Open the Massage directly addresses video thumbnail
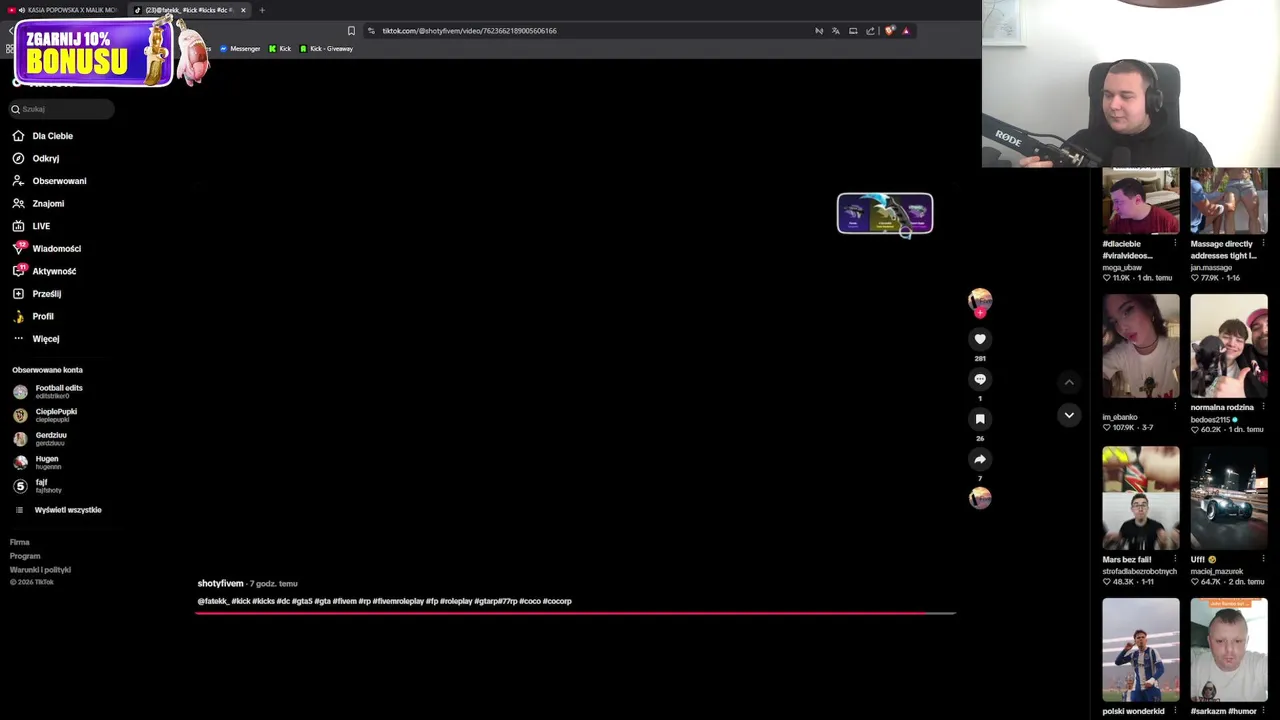The width and height of the screenshot is (1280, 720). click(1229, 201)
